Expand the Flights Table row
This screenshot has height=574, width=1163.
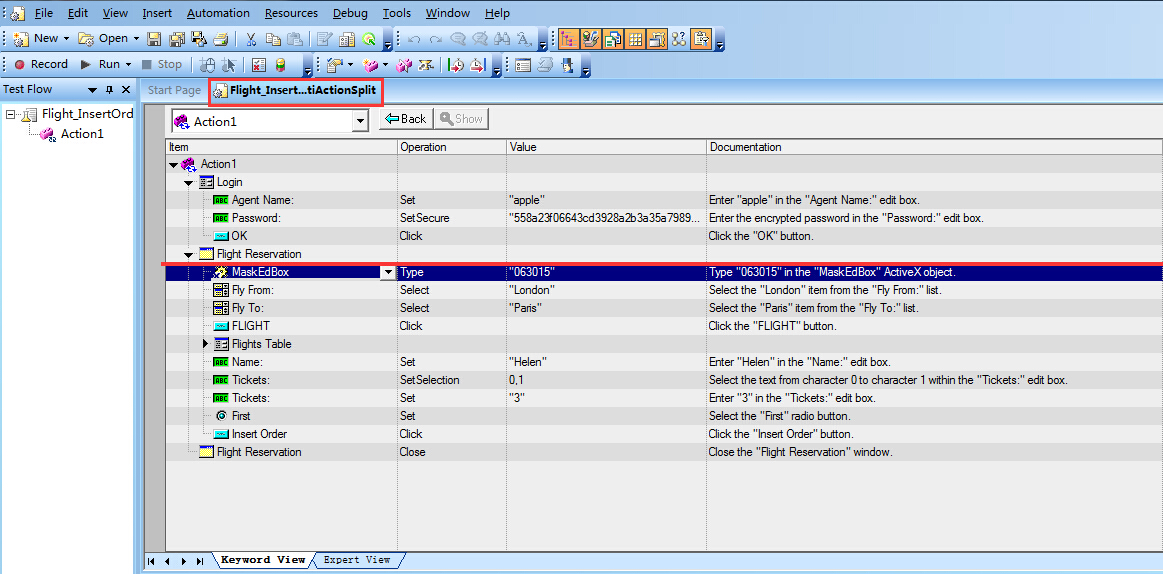click(206, 344)
